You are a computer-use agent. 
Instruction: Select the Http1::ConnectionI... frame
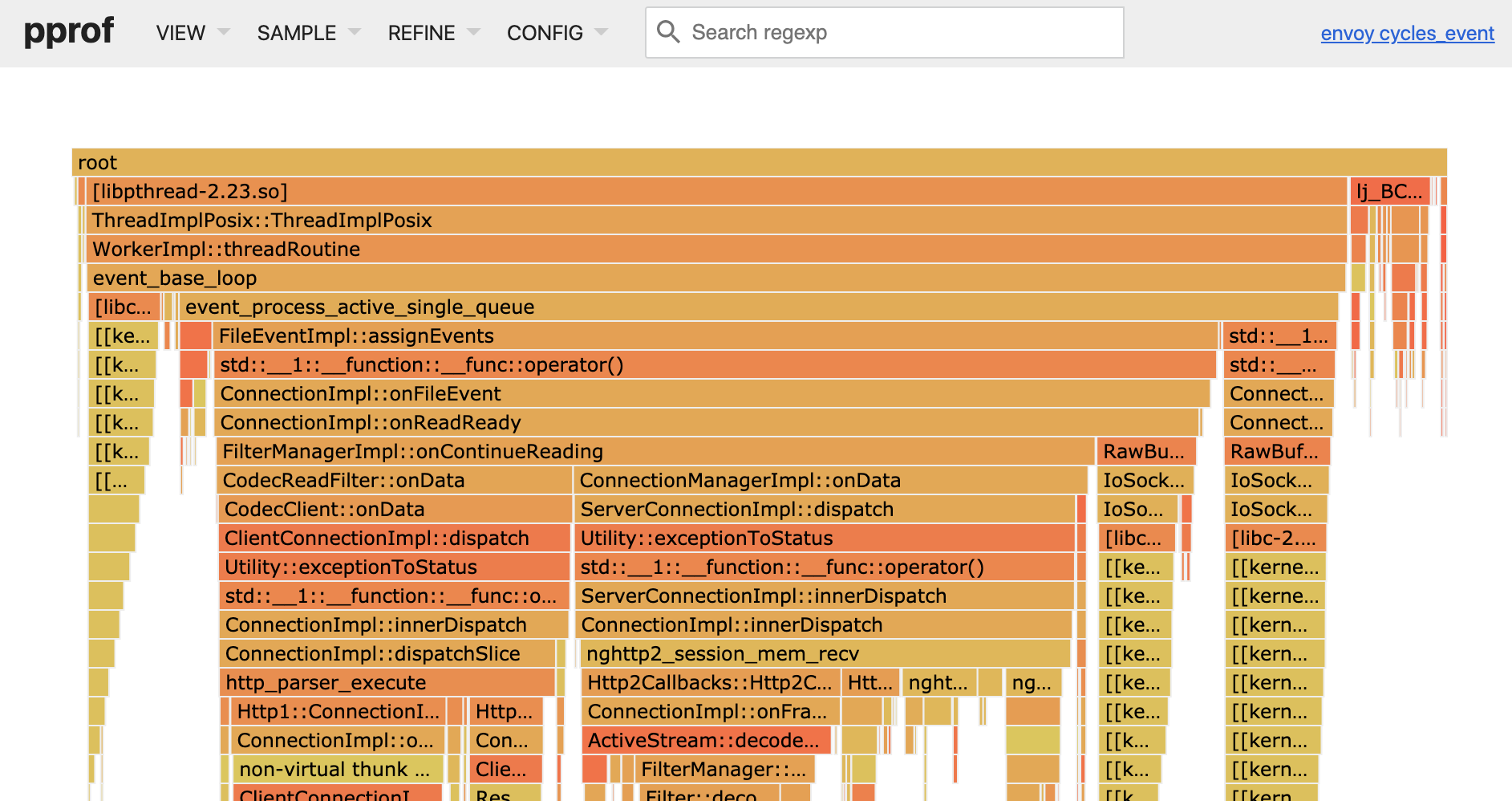338,711
